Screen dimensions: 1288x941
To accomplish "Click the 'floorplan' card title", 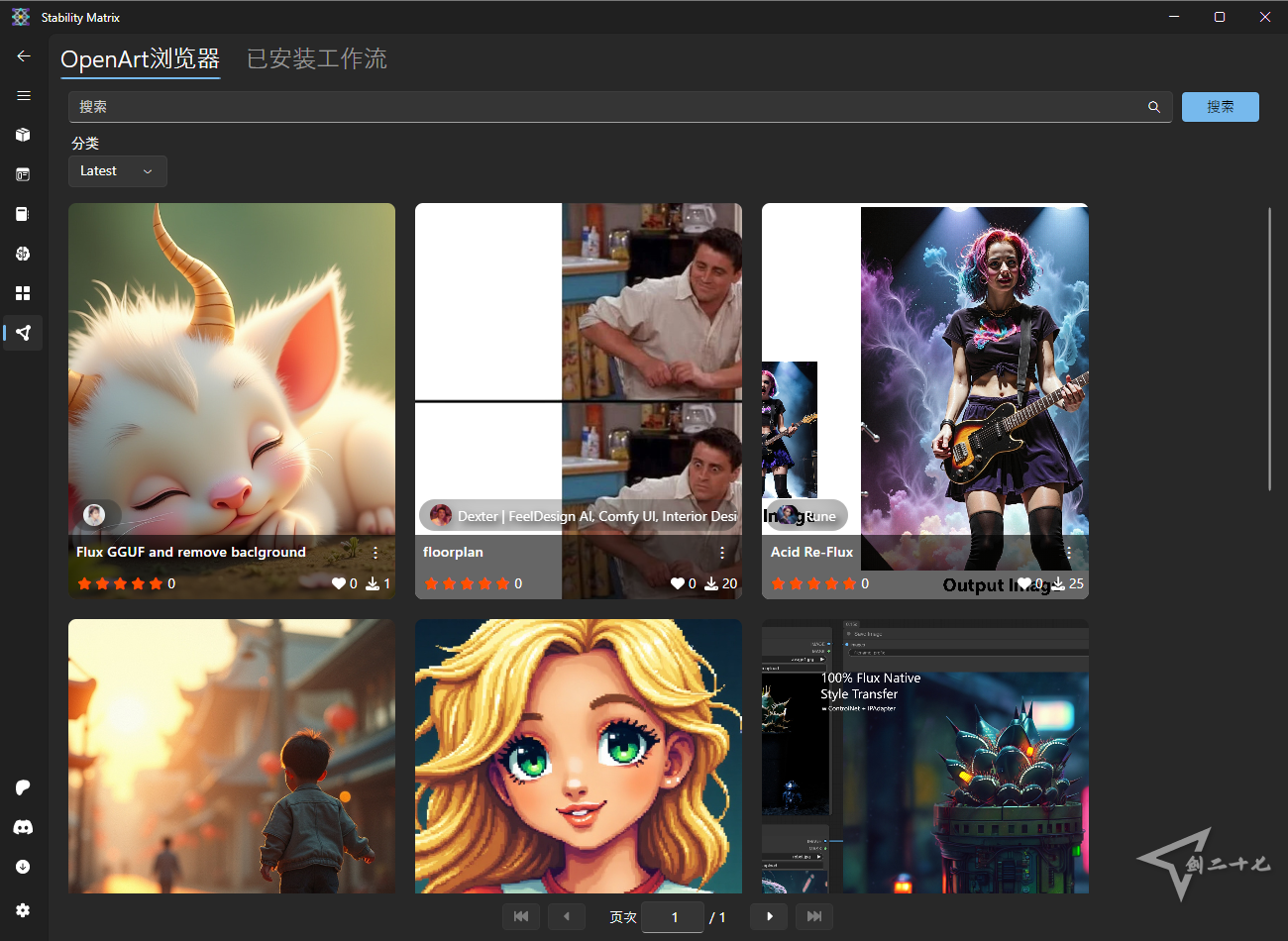I will [x=454, y=552].
